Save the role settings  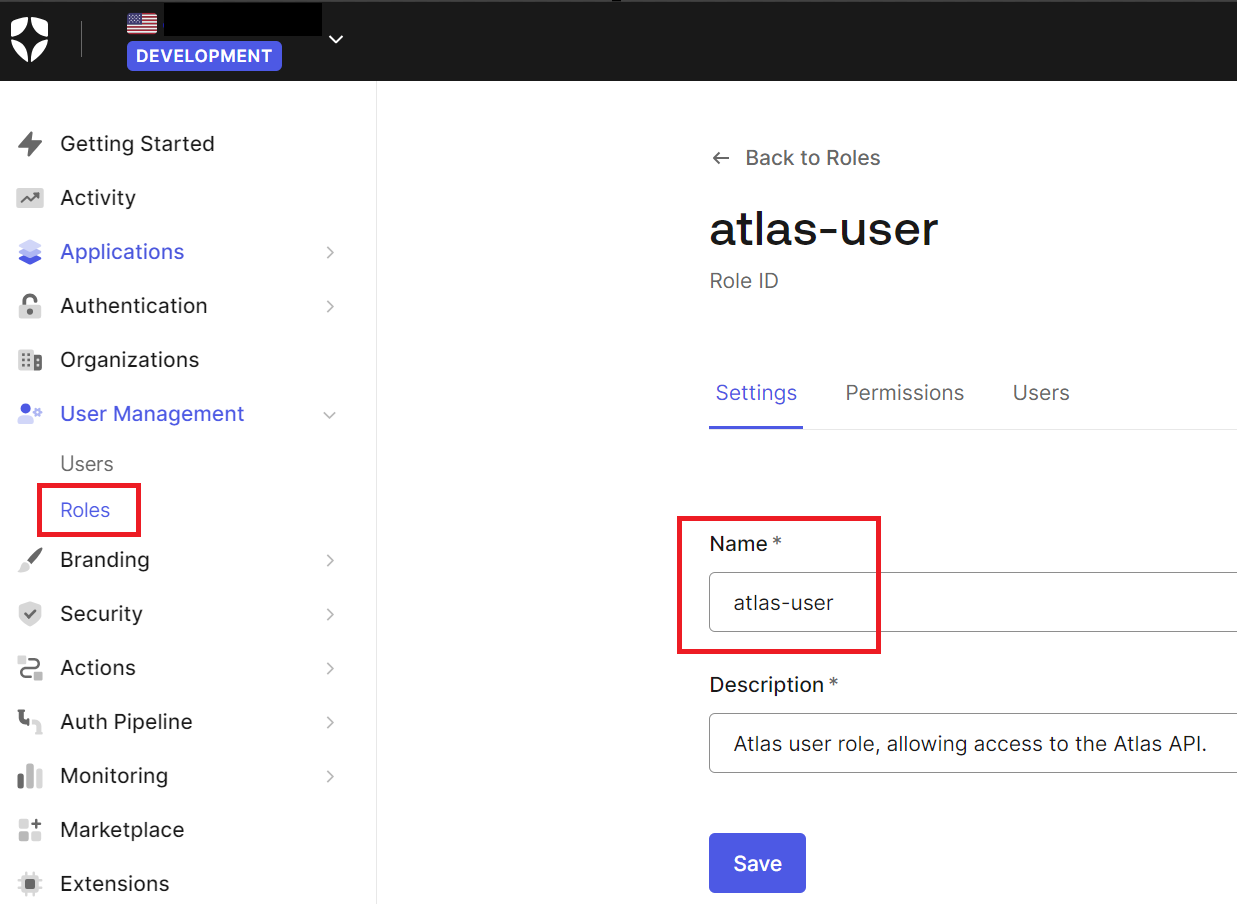click(757, 863)
